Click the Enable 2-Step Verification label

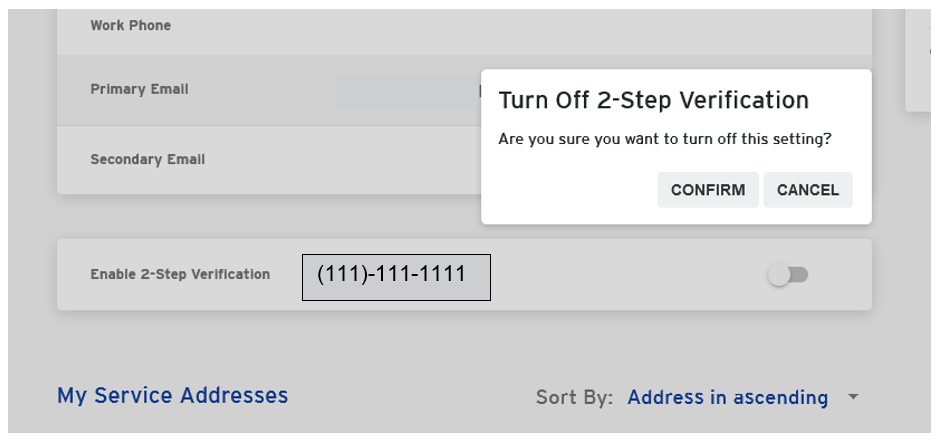tap(180, 274)
